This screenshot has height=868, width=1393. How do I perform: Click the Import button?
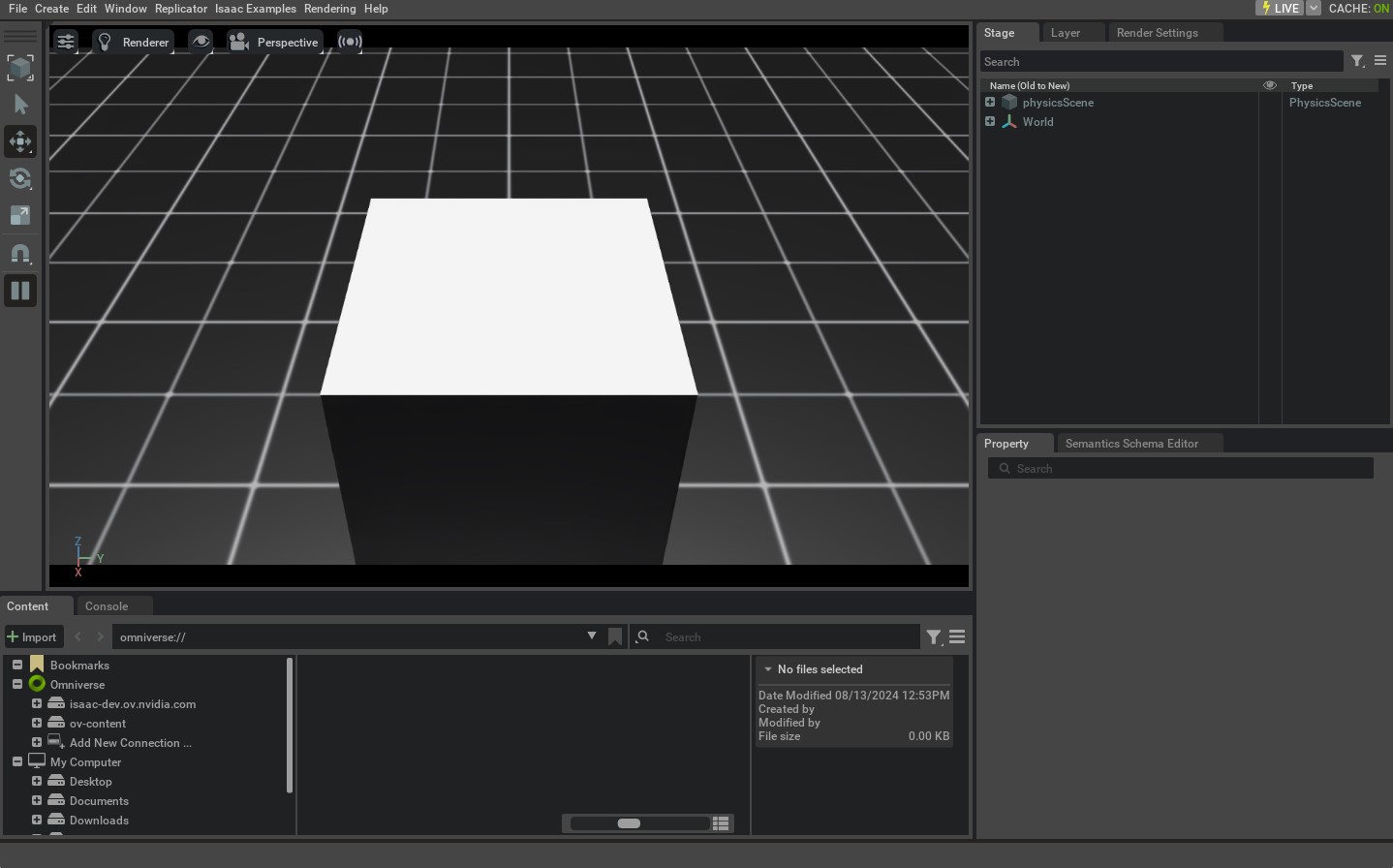pyautogui.click(x=32, y=636)
